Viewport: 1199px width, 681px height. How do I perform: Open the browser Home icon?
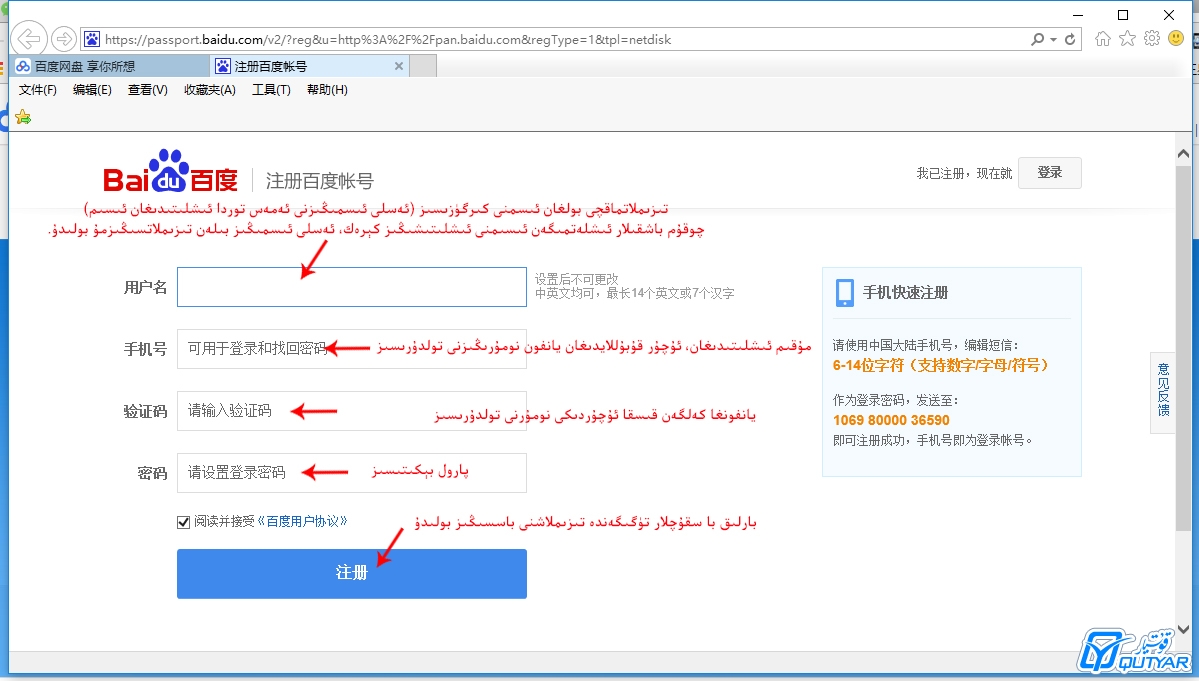(1103, 38)
